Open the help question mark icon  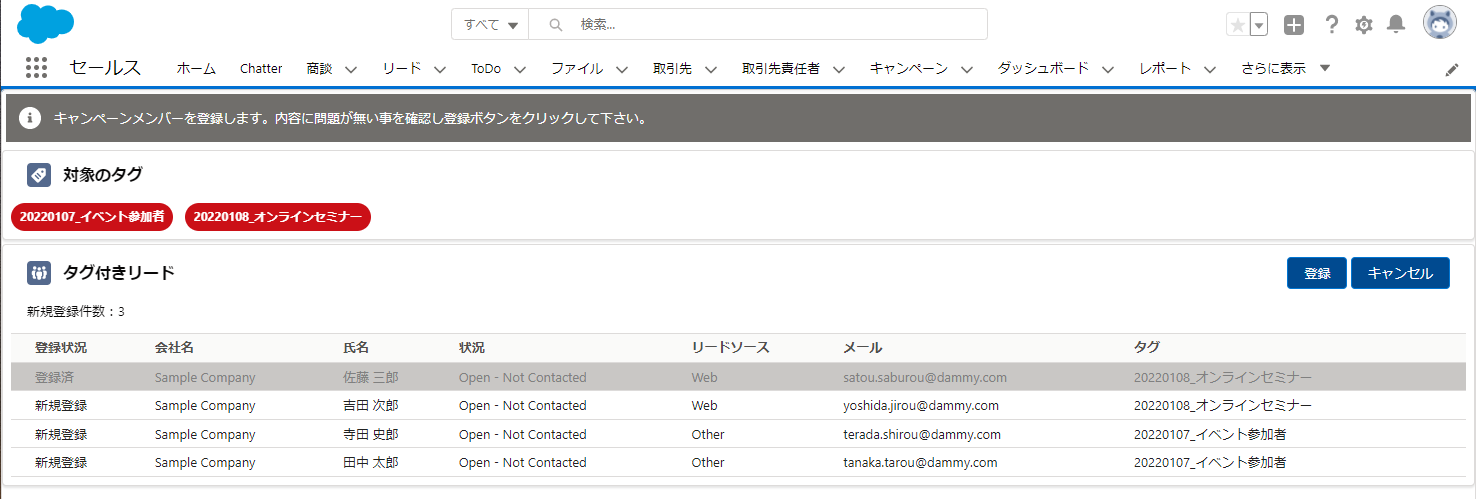pos(1331,25)
